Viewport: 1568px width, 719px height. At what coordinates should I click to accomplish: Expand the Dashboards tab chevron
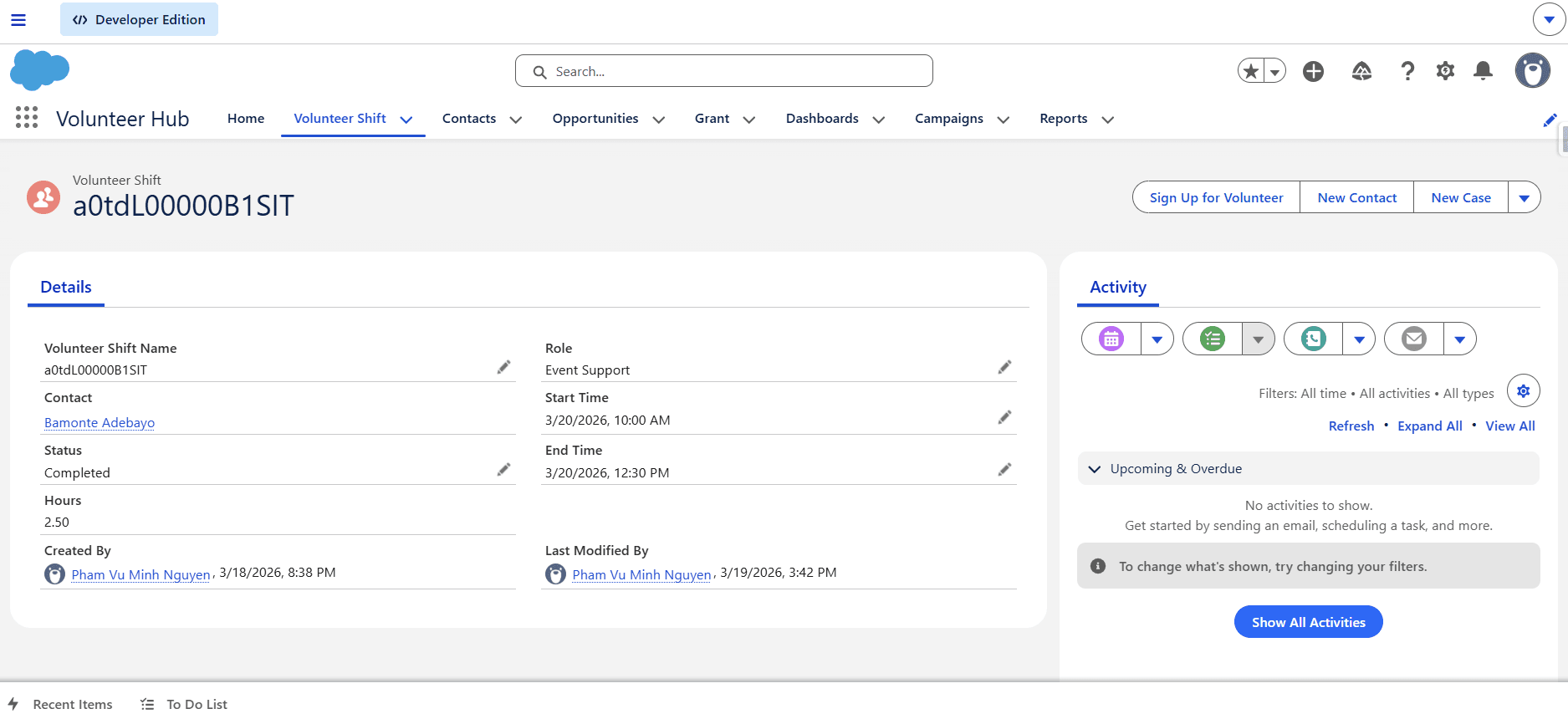coord(879,120)
